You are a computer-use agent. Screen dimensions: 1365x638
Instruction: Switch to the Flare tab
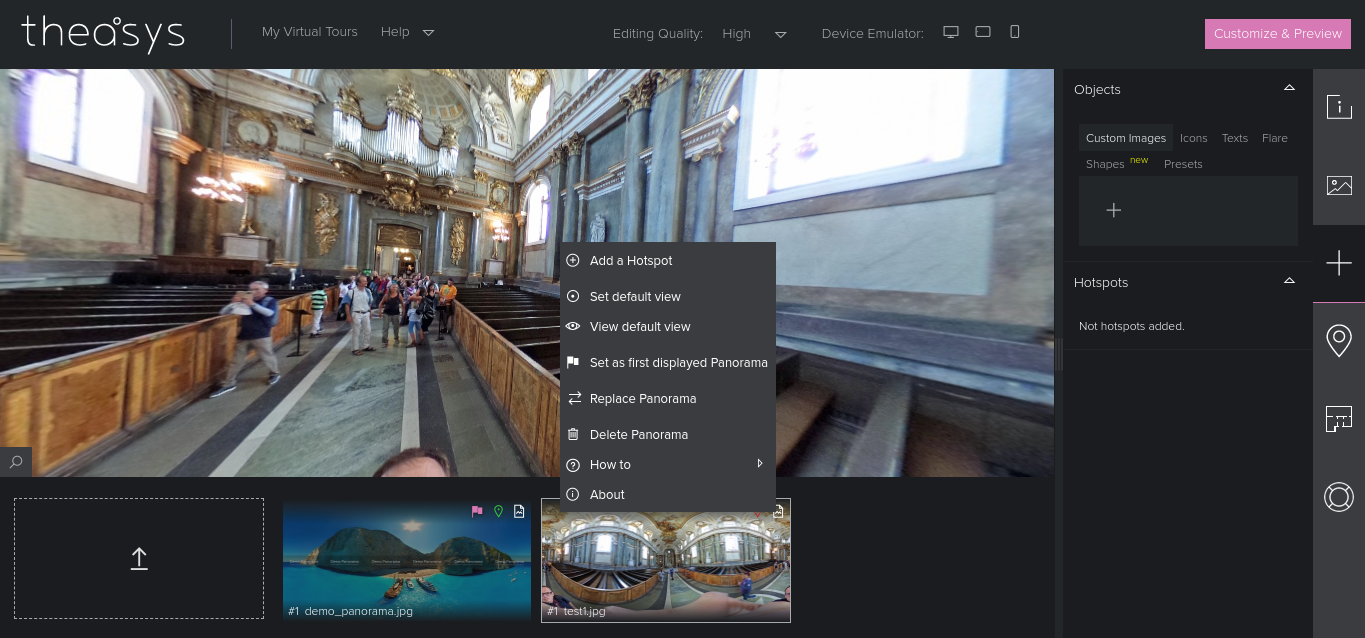point(1275,138)
